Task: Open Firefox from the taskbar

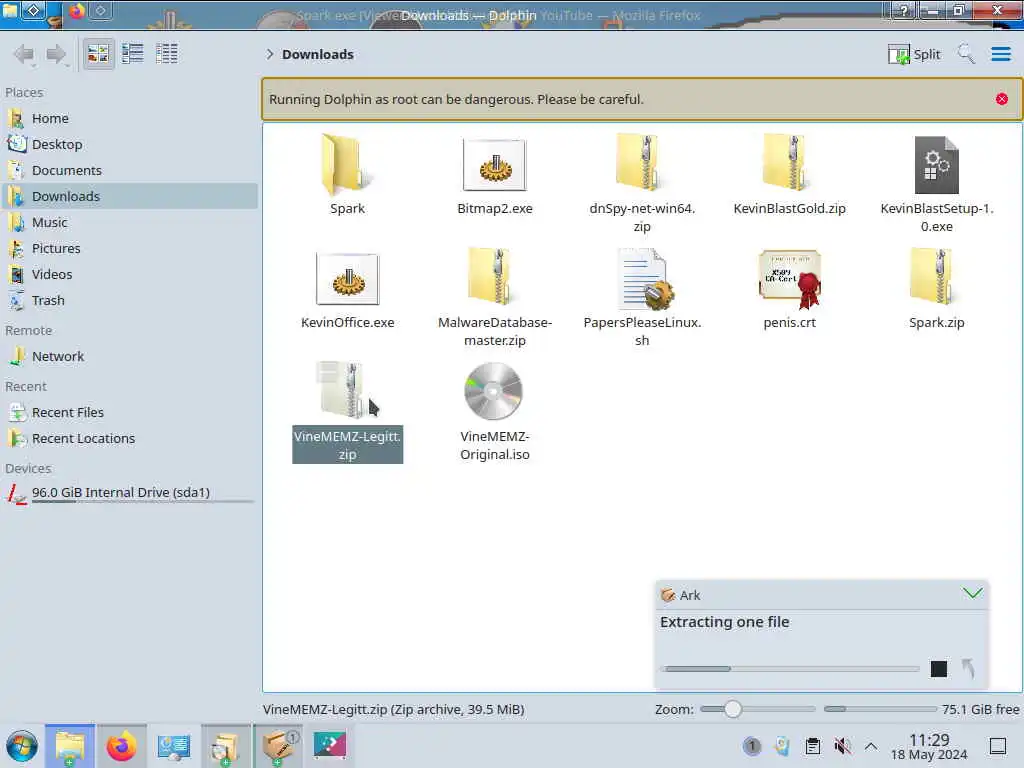Action: click(121, 746)
